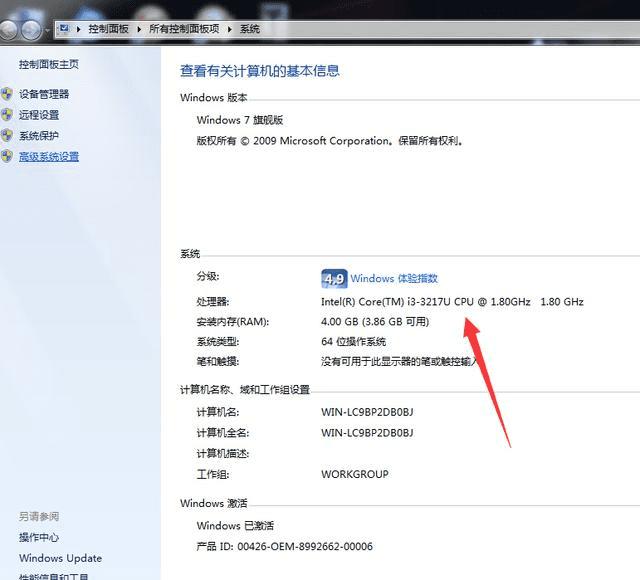Click 计算机全名 value WIN-LC9BP2DB0BJ
Screen dimensions: 640x580
pos(367,433)
